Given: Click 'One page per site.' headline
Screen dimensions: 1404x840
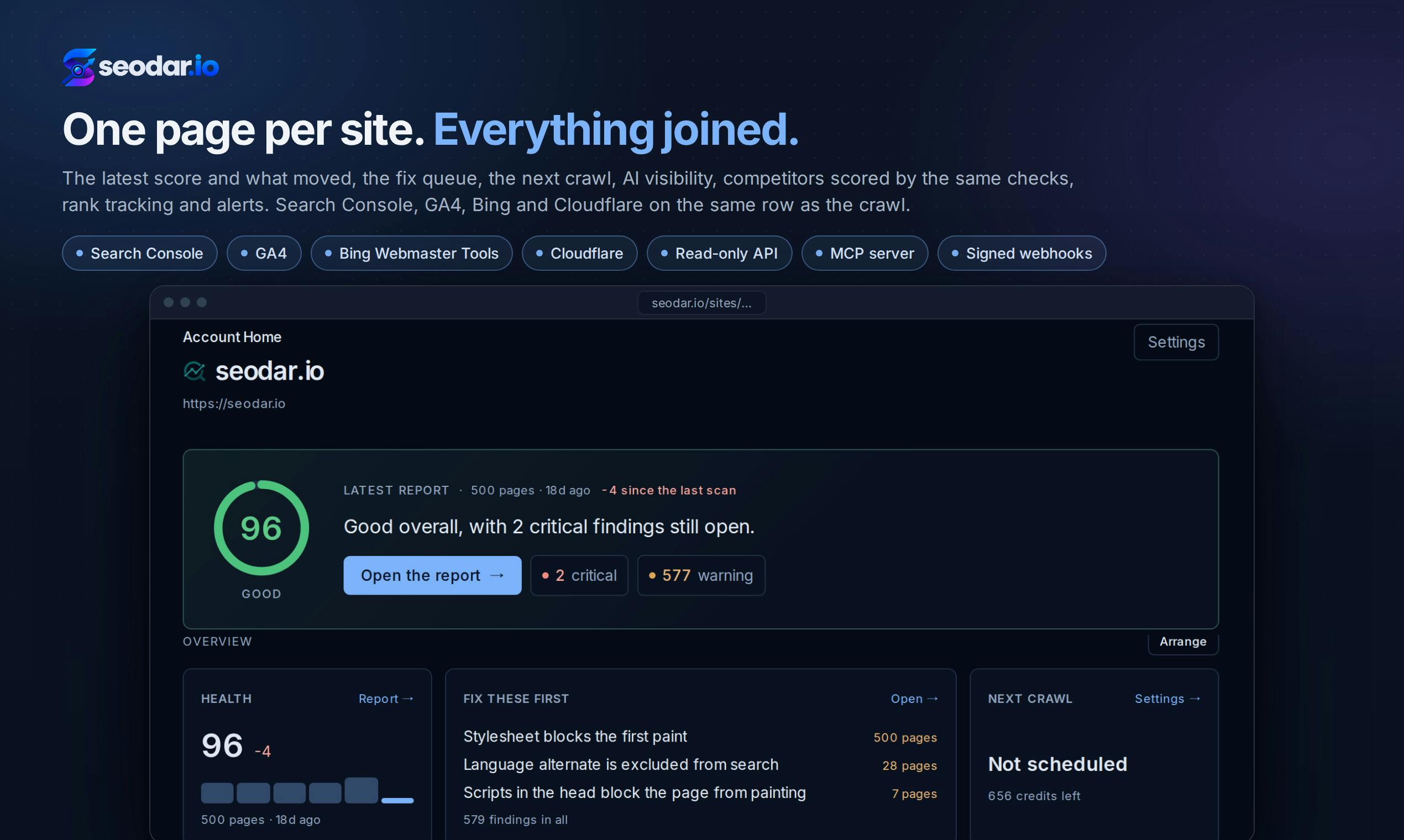Looking at the screenshot, I should (243, 130).
